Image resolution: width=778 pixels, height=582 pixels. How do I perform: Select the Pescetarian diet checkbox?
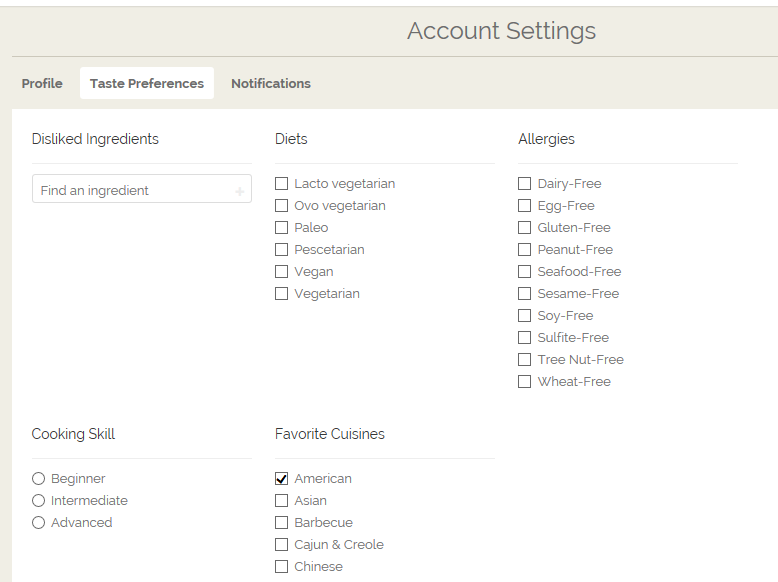click(x=282, y=250)
